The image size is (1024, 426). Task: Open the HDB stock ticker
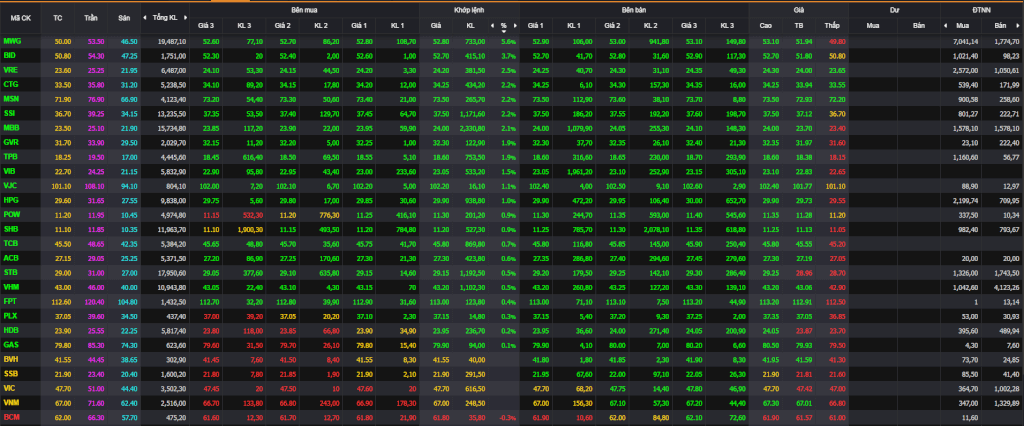coord(10,329)
